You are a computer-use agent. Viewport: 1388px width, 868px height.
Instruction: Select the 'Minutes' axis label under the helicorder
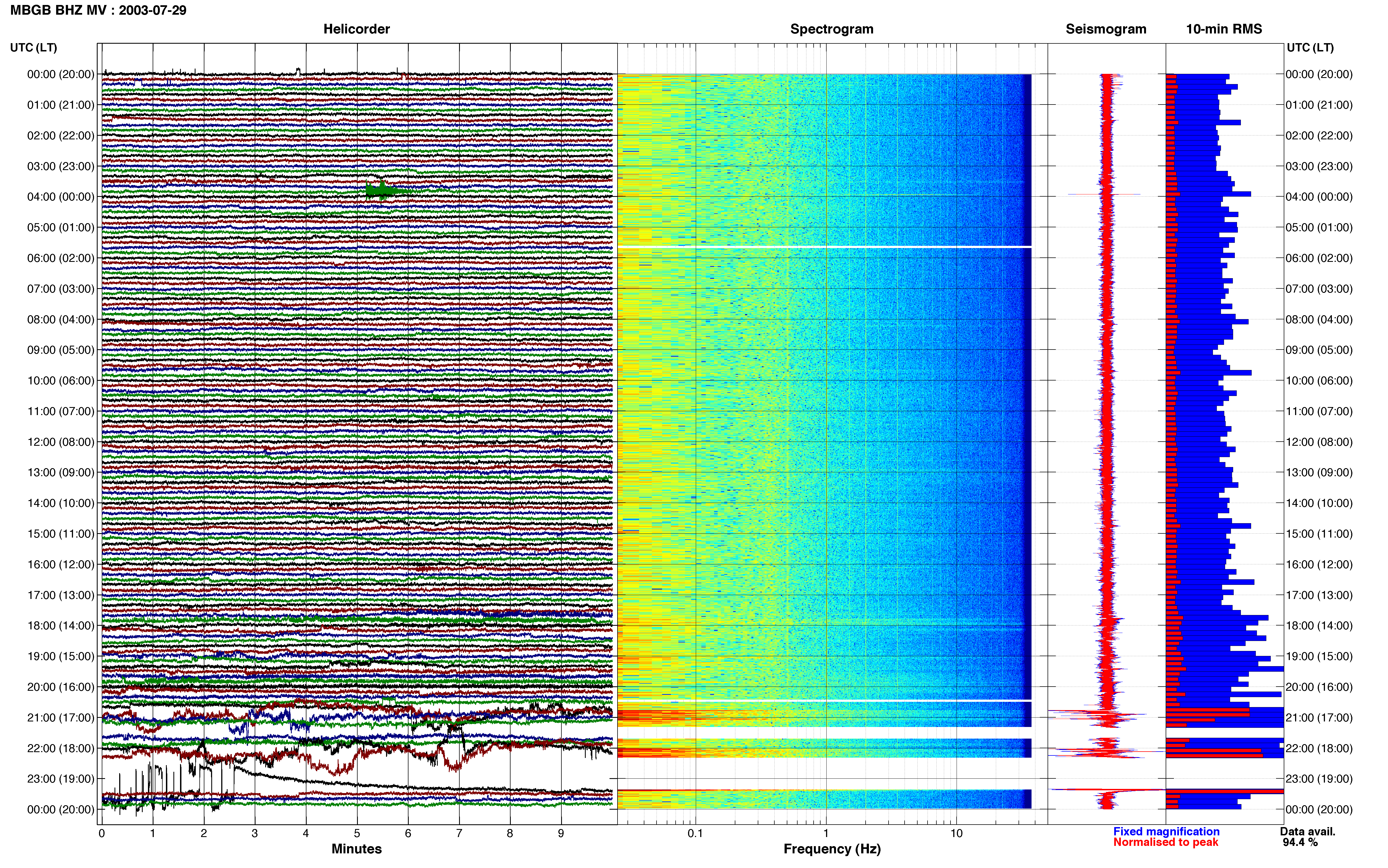coord(356,848)
